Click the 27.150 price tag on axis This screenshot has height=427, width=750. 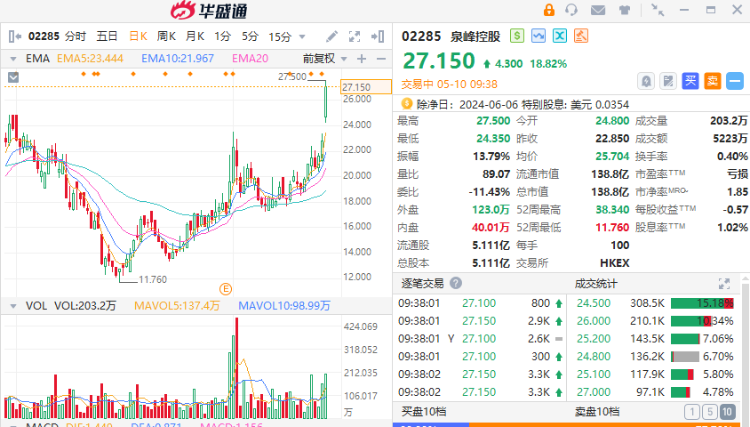pyautogui.click(x=366, y=87)
